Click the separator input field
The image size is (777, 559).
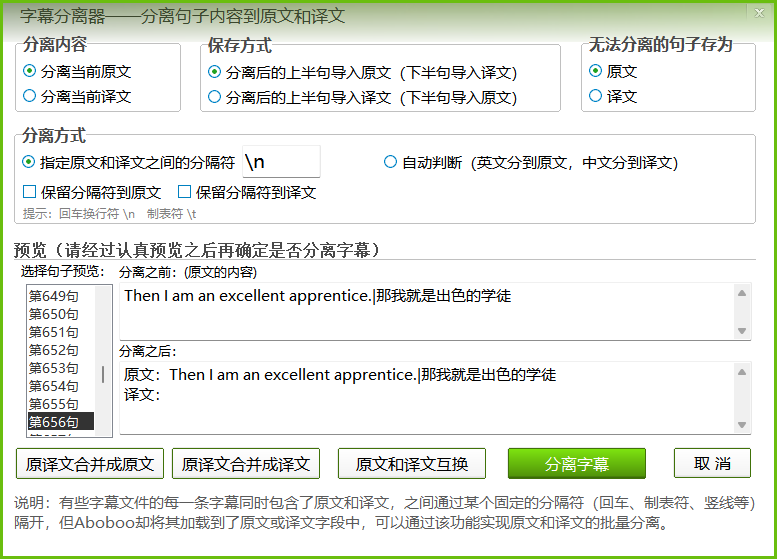pos(280,162)
